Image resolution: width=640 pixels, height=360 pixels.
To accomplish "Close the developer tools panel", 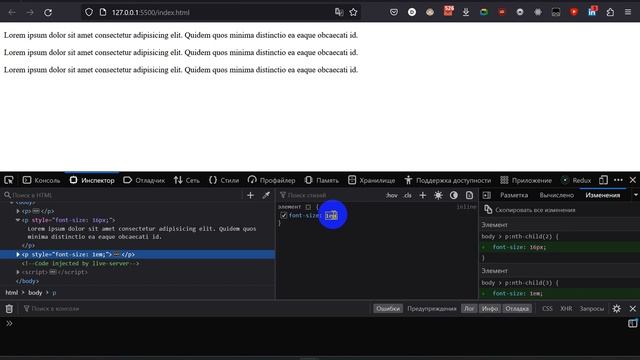I will coord(633,180).
